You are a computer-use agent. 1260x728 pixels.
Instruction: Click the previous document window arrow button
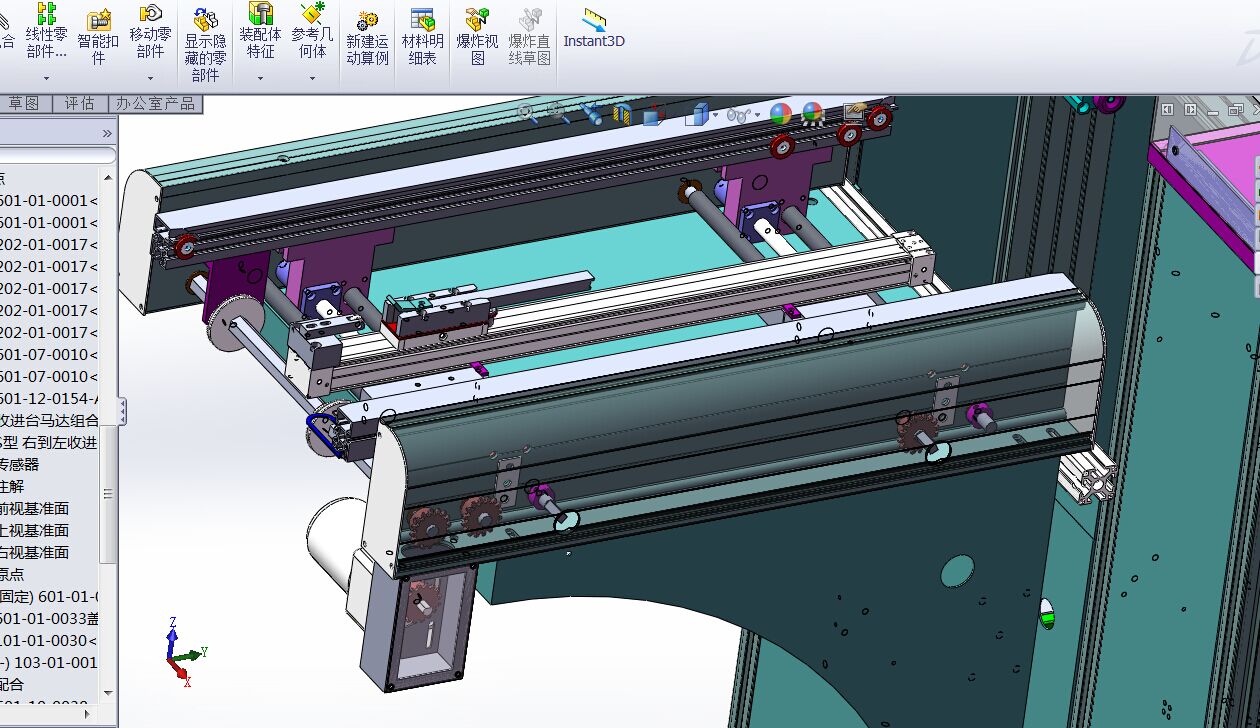click(x=1167, y=108)
